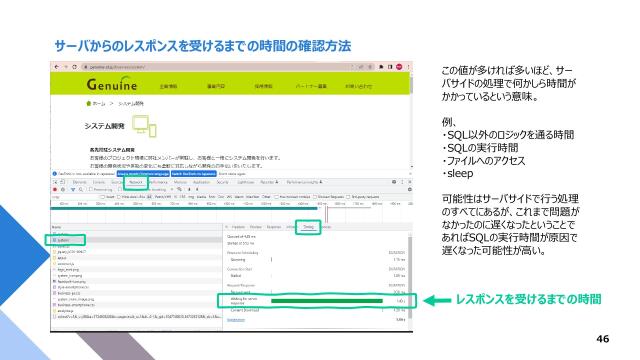Open the Application tab in DevTools
Viewport: 640px width, 360px height.
[201, 182]
